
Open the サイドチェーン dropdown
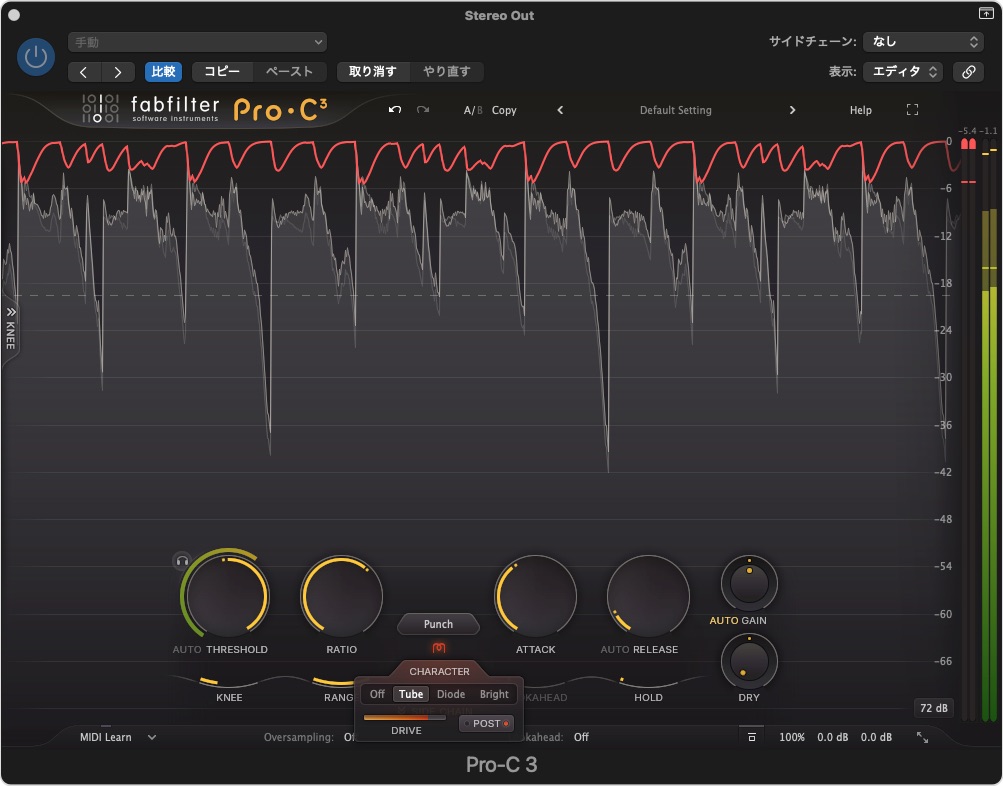click(923, 42)
